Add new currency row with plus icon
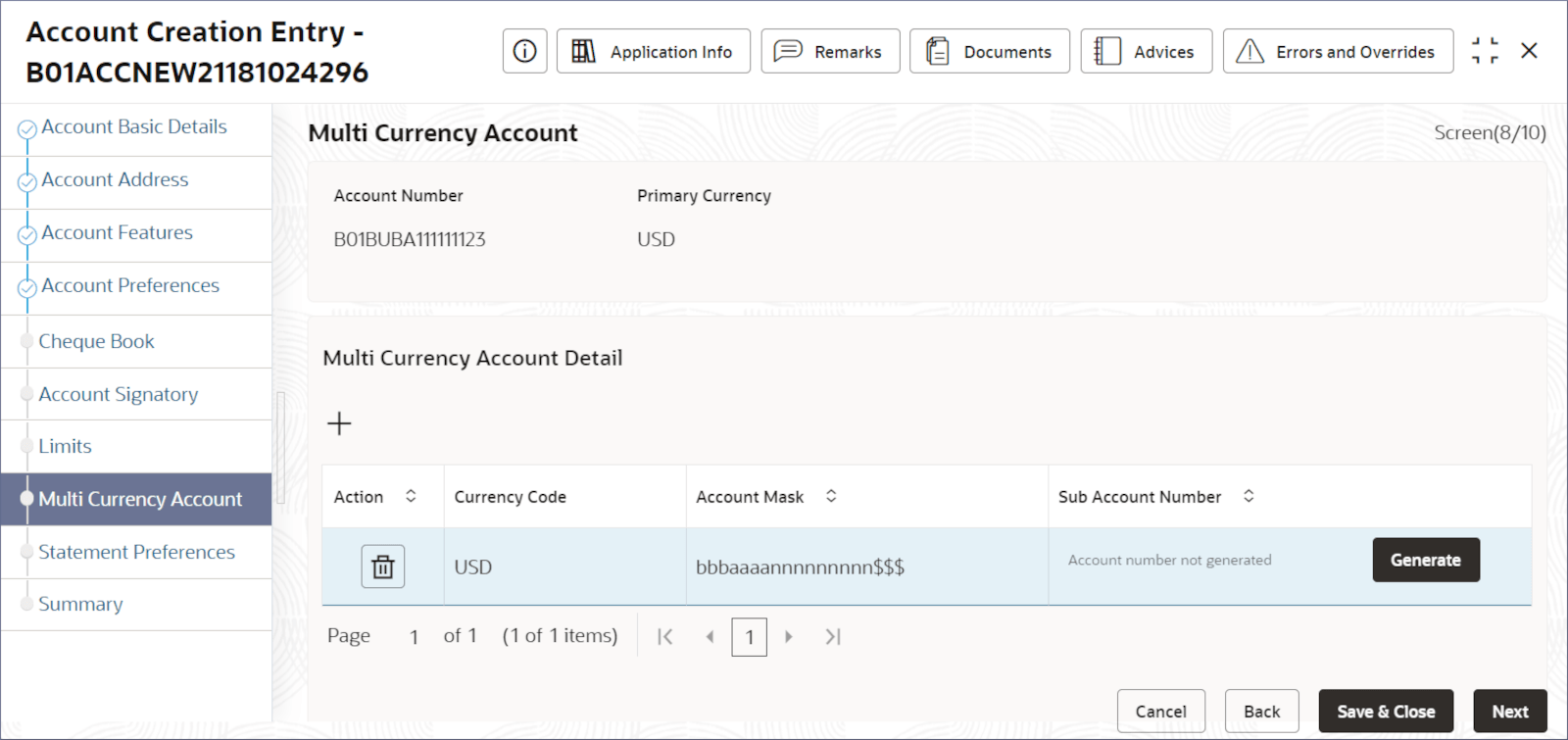 coord(339,423)
